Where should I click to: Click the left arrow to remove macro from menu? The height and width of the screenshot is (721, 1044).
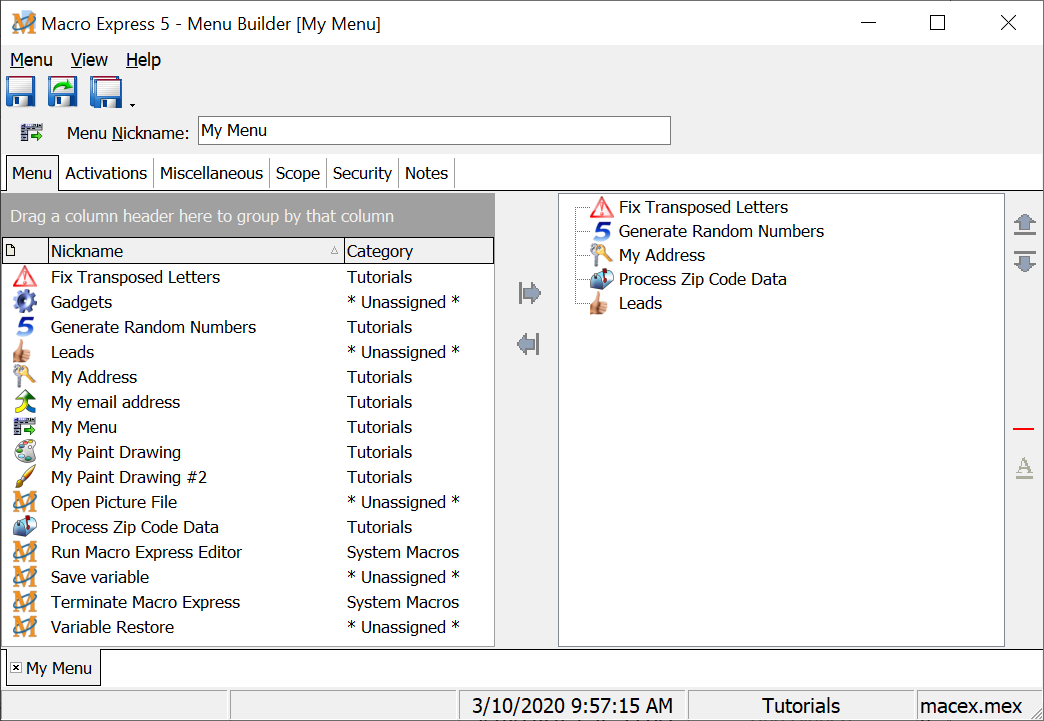coord(529,345)
